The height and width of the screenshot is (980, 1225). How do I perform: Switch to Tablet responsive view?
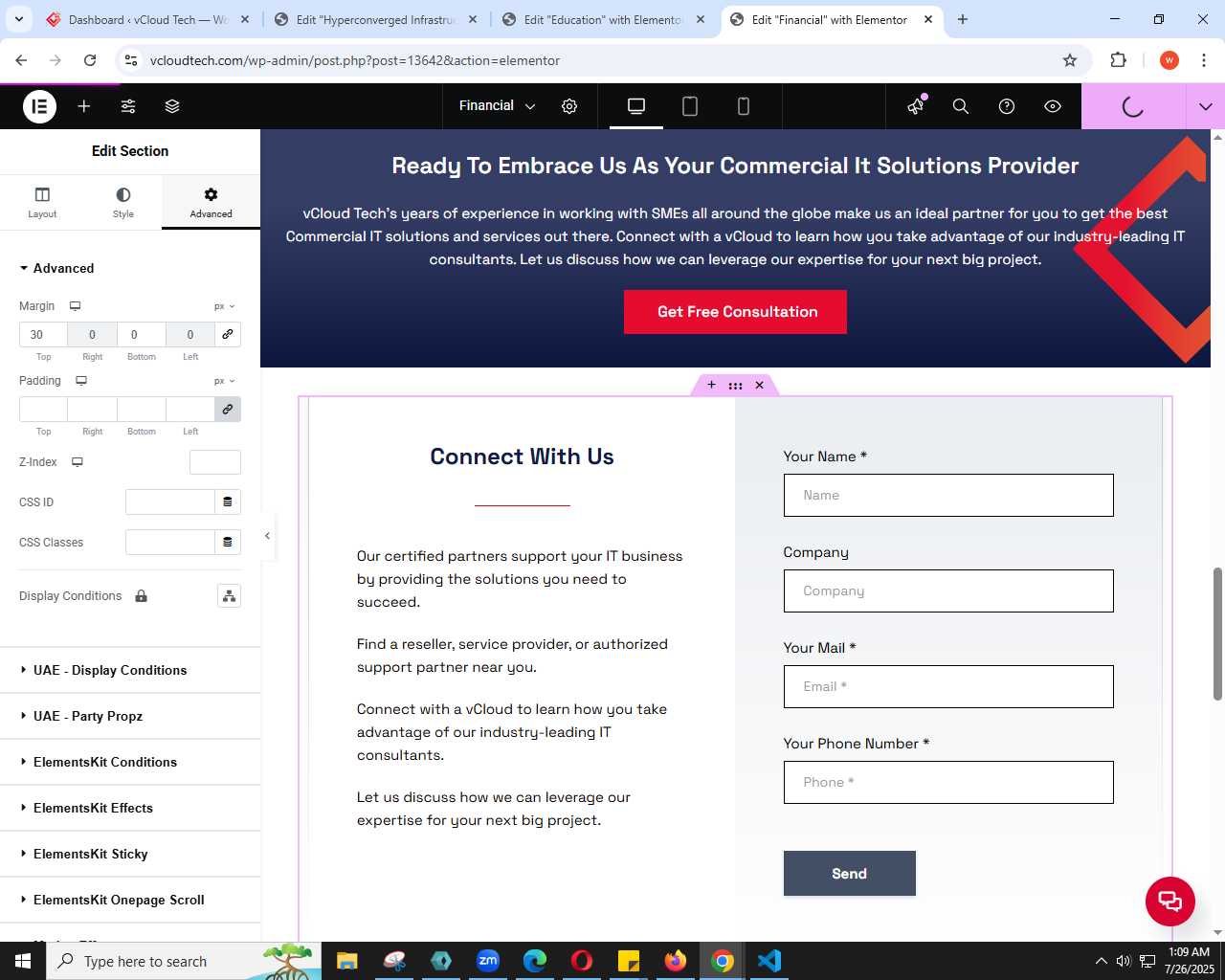tap(690, 106)
